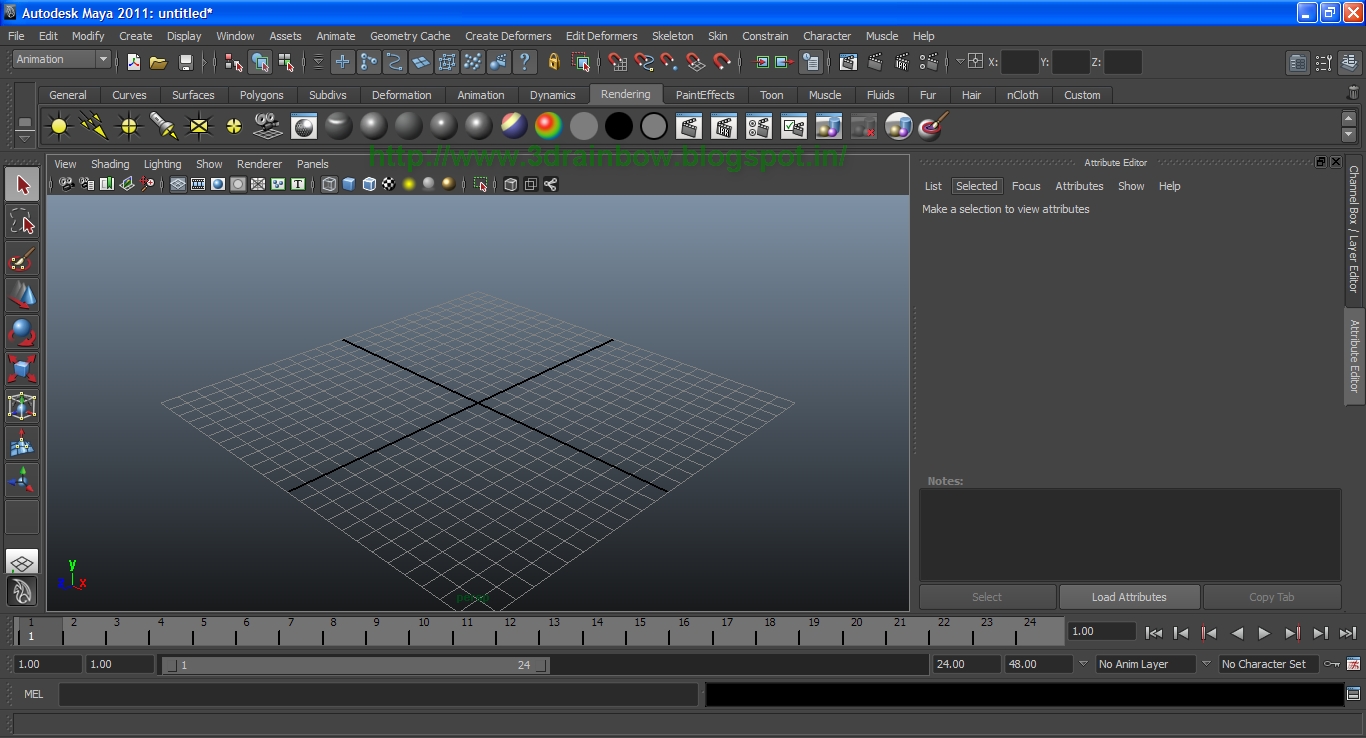1366x738 pixels.
Task: Open the Script Editor icon
Action: point(1353,694)
